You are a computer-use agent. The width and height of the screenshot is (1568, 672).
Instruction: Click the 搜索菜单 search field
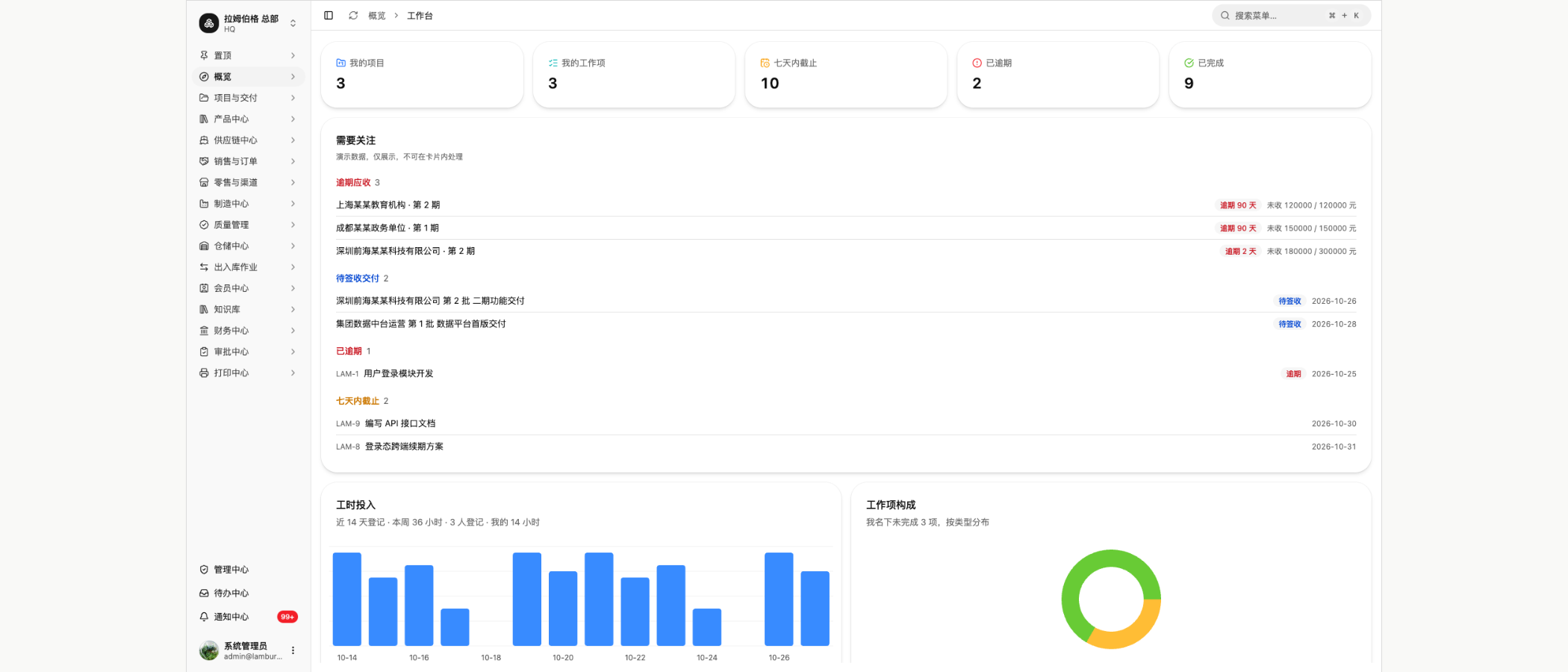click(1291, 16)
